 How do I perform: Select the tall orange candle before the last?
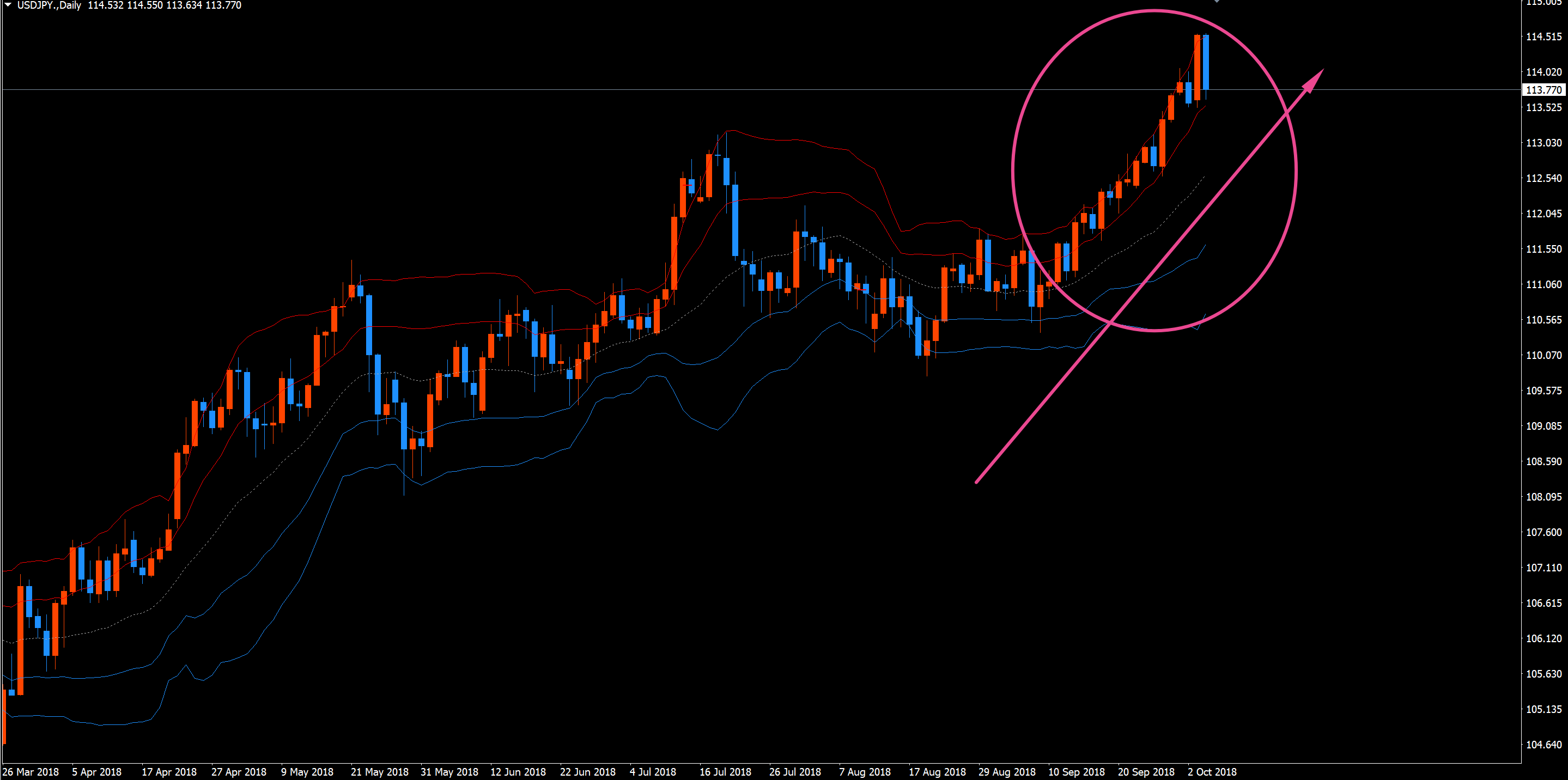coord(1198,67)
